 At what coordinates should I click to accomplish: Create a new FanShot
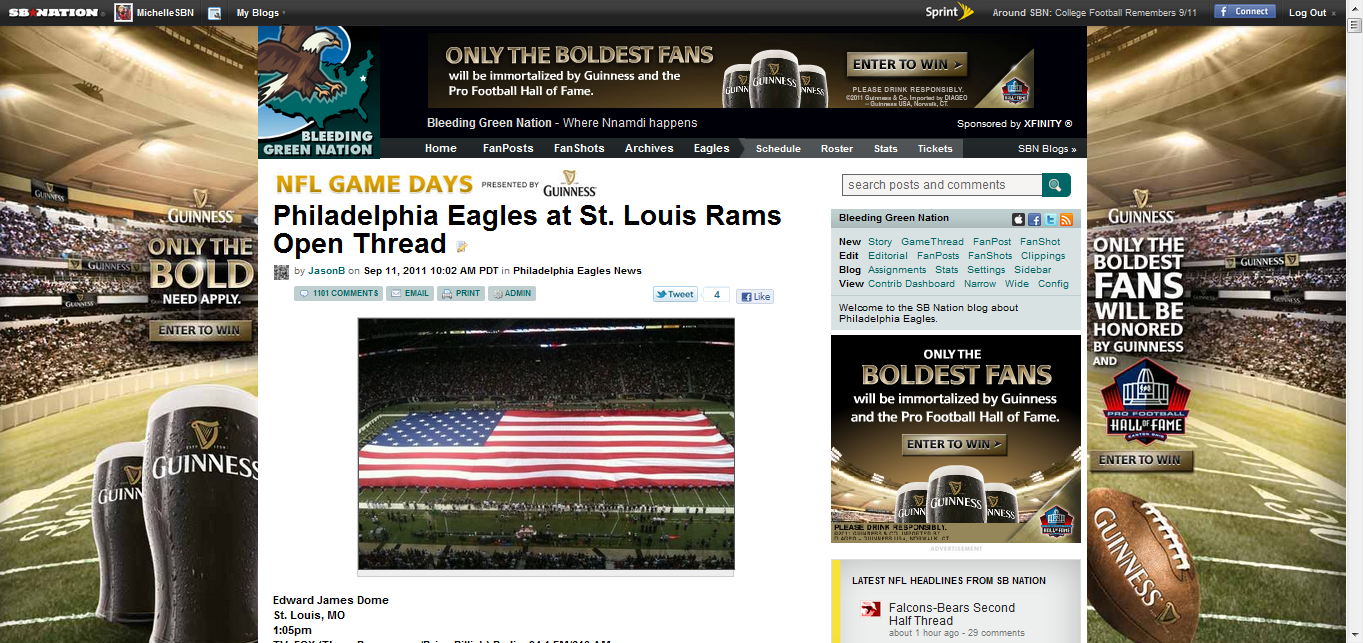(x=1040, y=242)
